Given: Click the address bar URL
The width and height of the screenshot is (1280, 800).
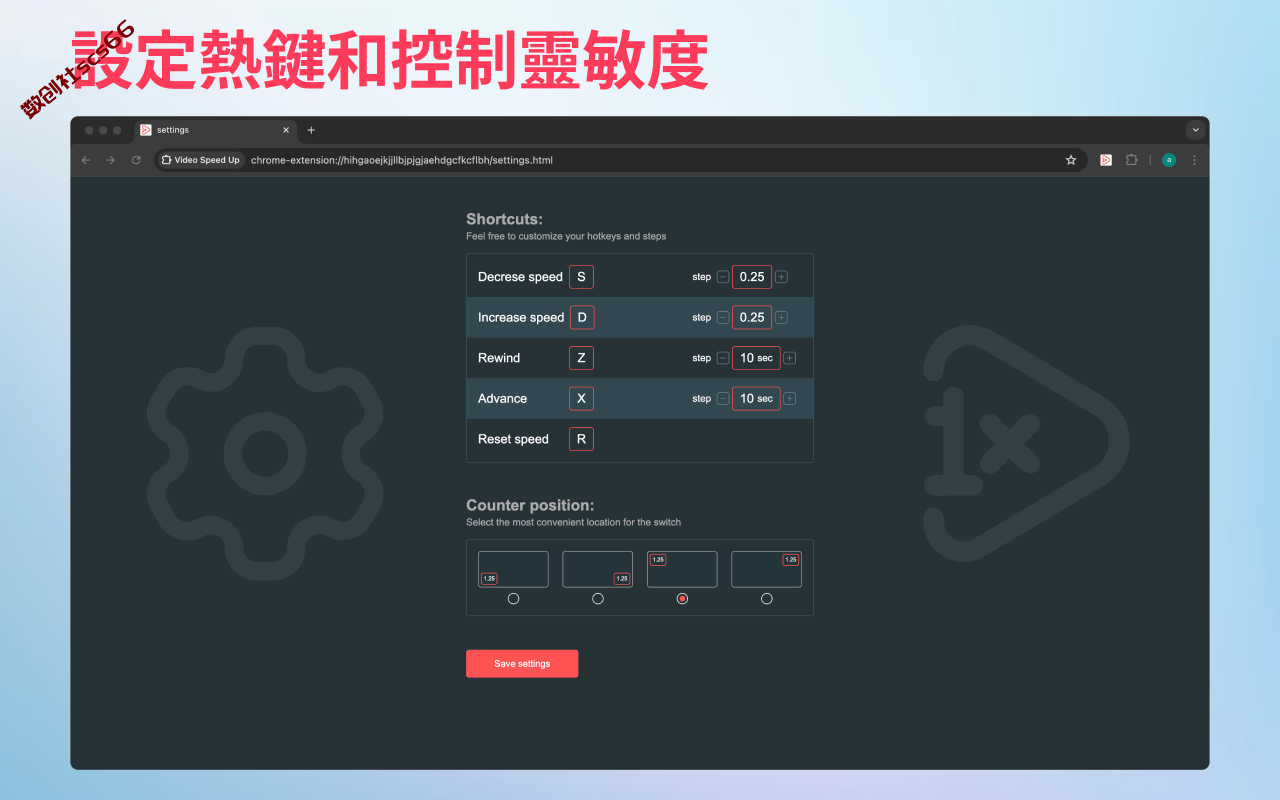Looking at the screenshot, I should [401, 160].
